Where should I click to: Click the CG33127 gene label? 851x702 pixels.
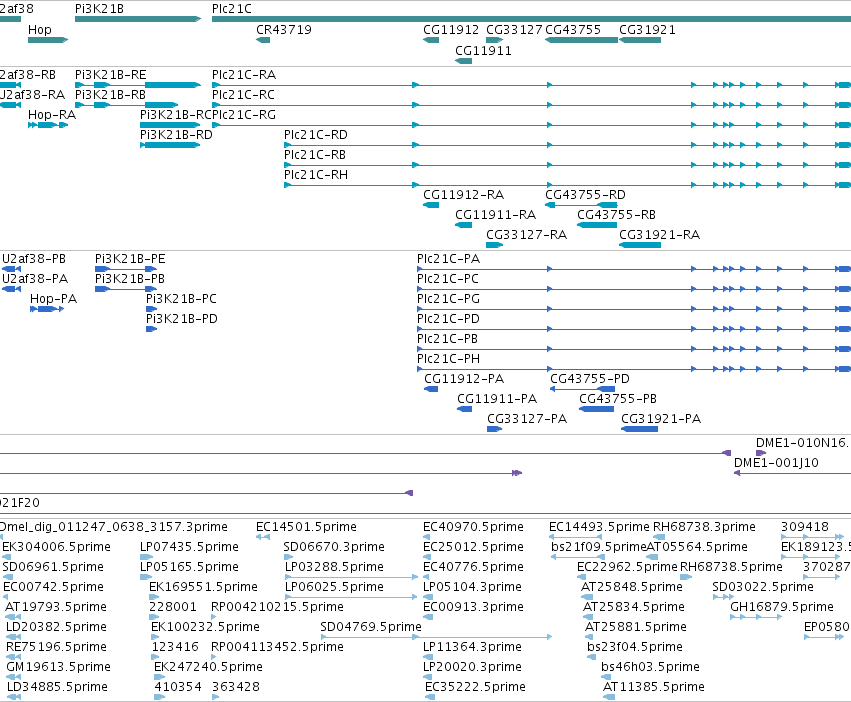tap(514, 30)
